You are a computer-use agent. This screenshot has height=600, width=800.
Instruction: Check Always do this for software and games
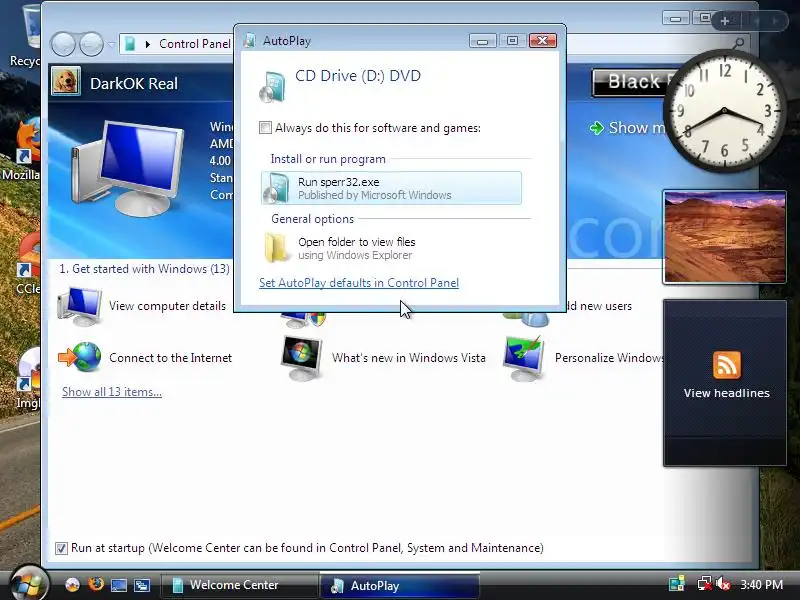coord(265,128)
